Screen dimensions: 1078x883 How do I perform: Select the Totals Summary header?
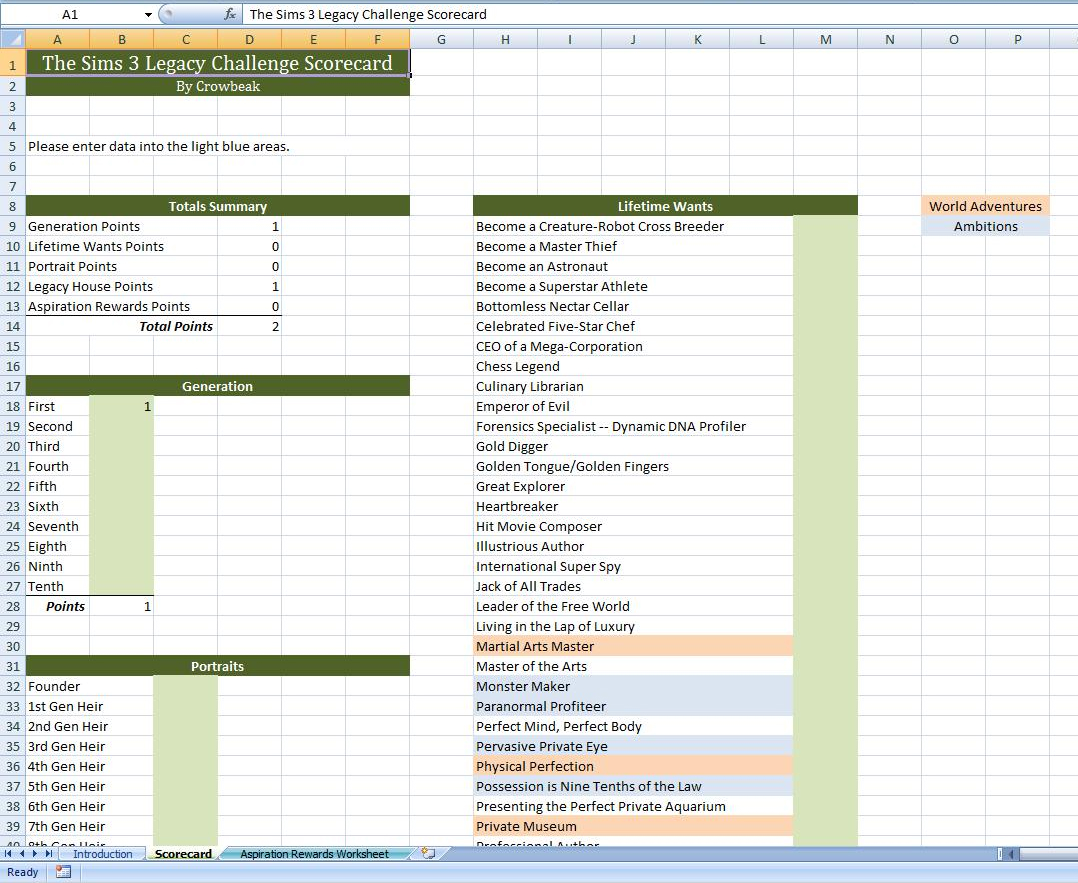pos(218,206)
